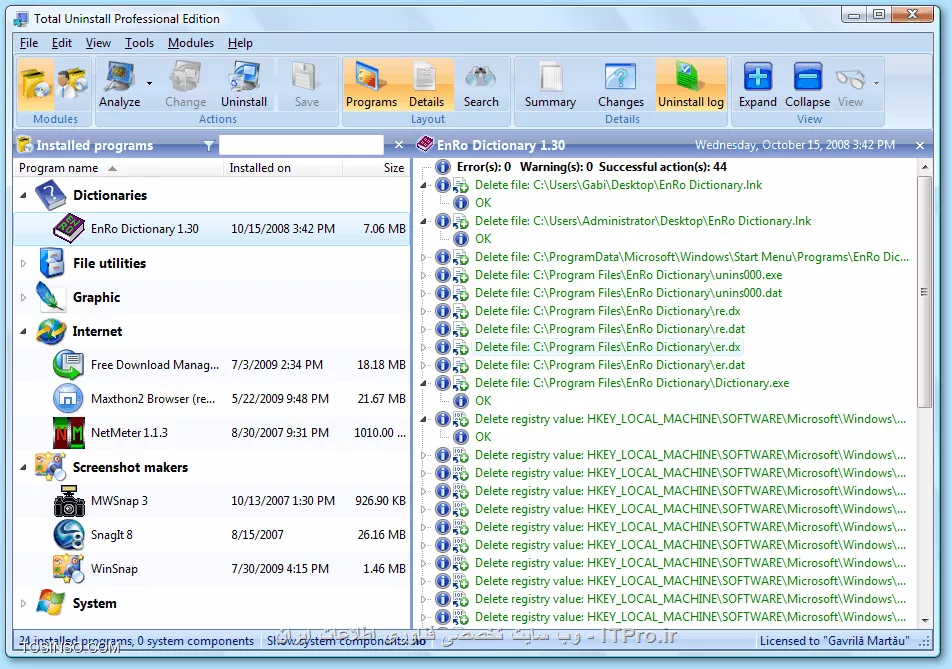Open the File menu
The height and width of the screenshot is (669, 952).
tap(29, 43)
